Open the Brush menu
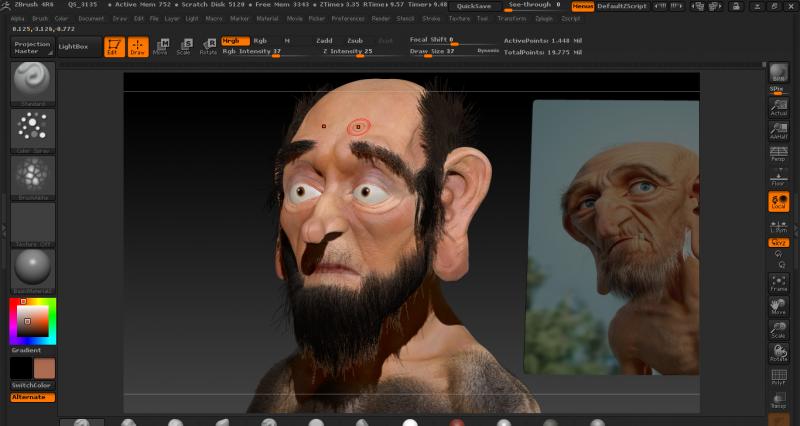The height and width of the screenshot is (426, 800). pyautogui.click(x=40, y=18)
